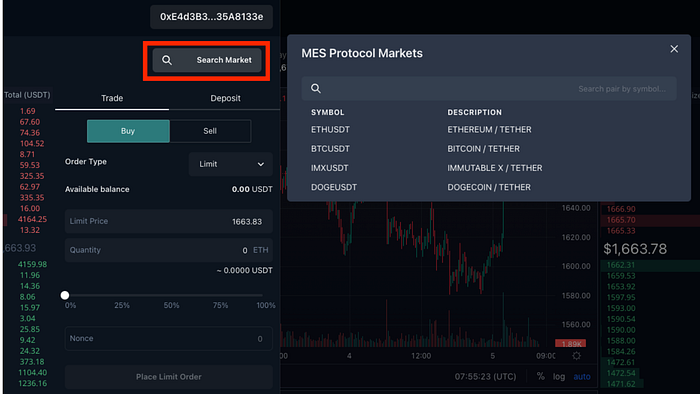
Task: Select the DOGEUSDT market row
Action: (x=489, y=187)
